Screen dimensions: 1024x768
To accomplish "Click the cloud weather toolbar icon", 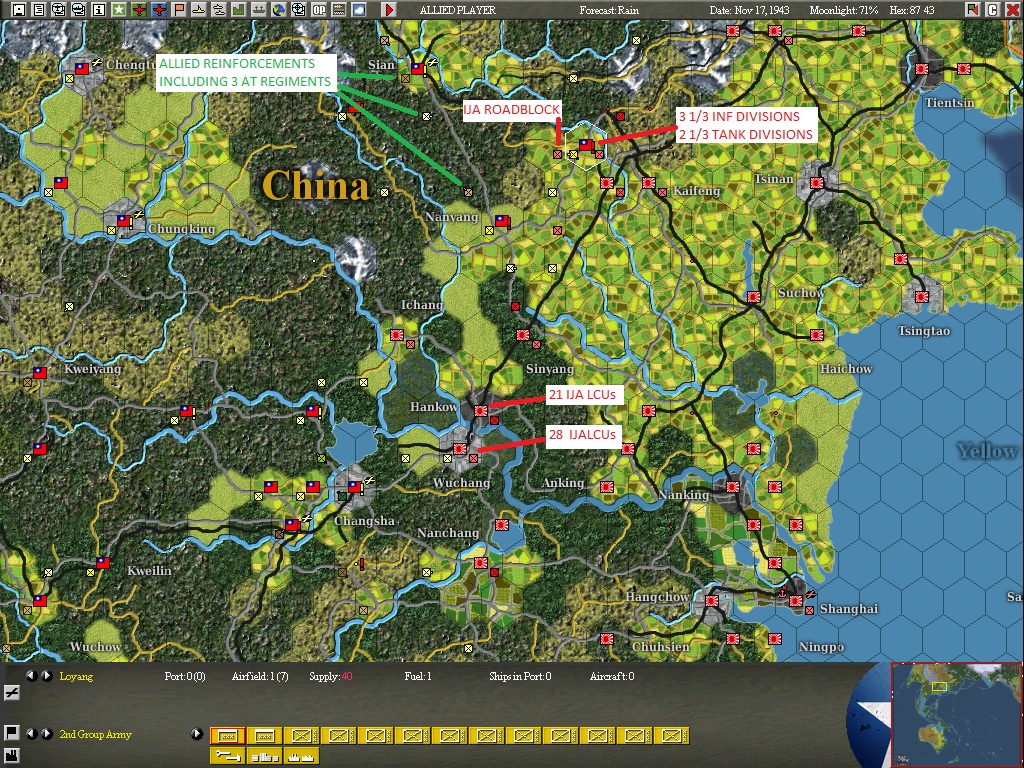I will [x=359, y=9].
